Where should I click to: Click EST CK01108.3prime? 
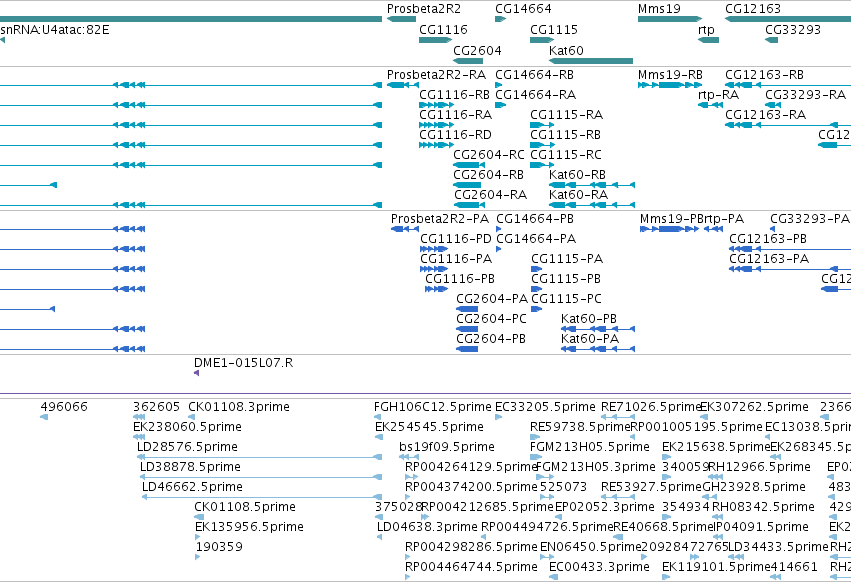point(239,407)
